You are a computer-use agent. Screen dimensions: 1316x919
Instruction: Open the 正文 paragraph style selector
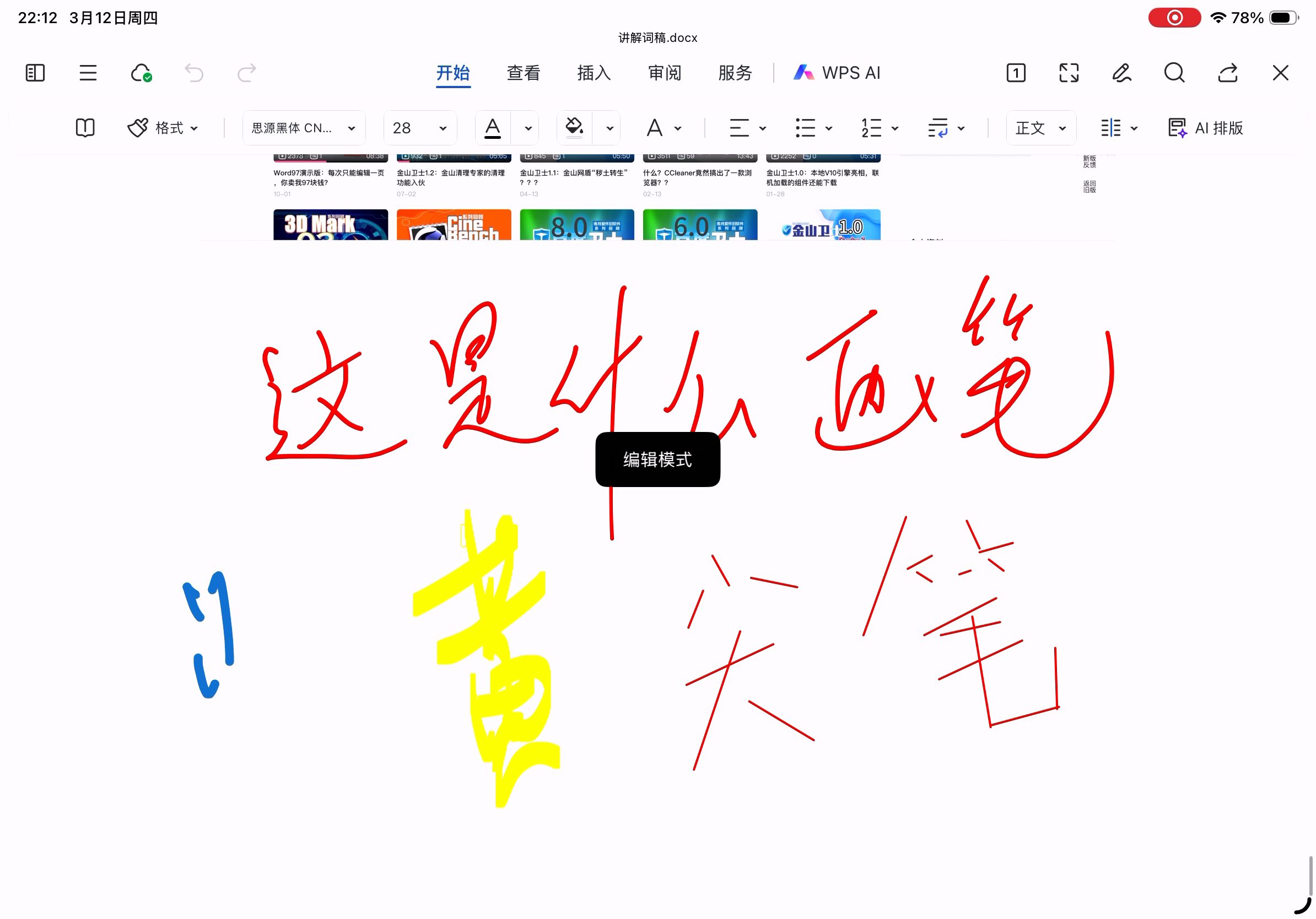(1041, 128)
